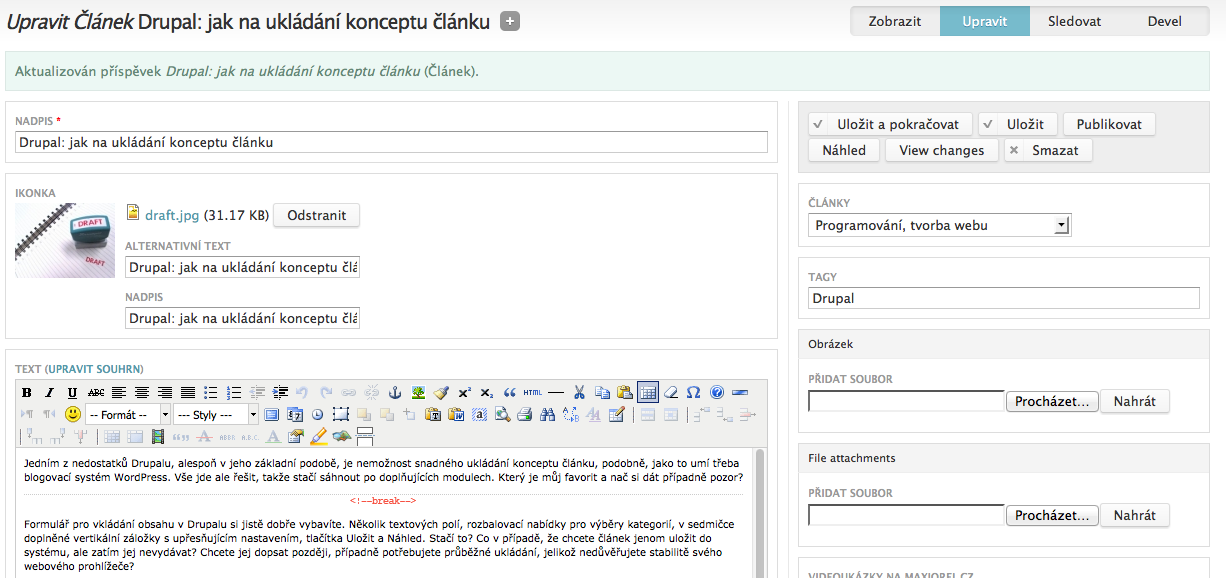Open the draft.jpg file link
Image resolution: width=1226 pixels, height=578 pixels.
pos(172,215)
